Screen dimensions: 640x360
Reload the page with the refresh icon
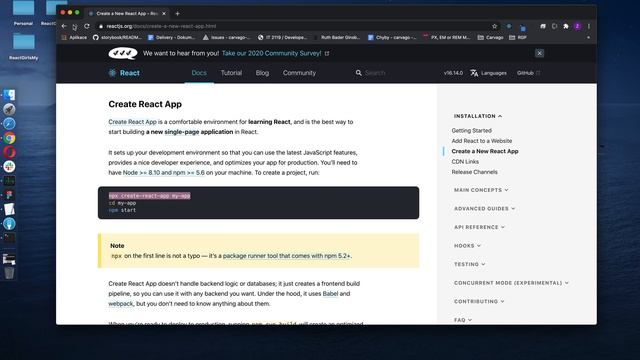87,26
